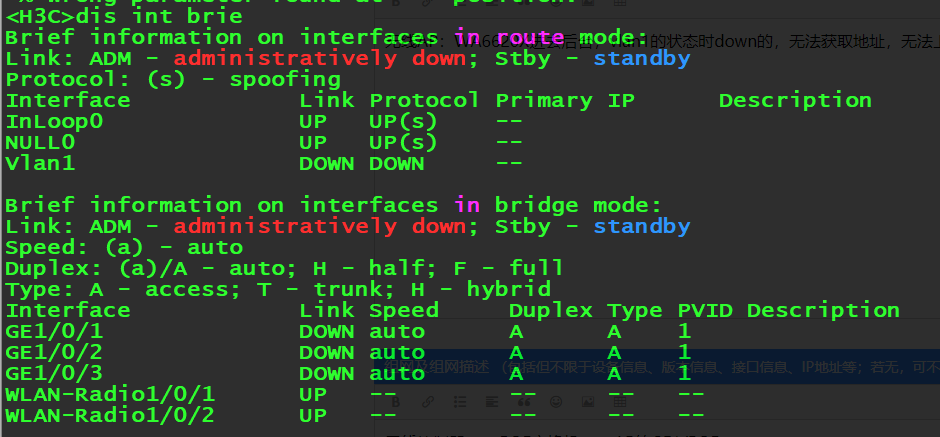The height and width of the screenshot is (437, 940).
Task: Open the emoji picker icon
Action: [556, 401]
